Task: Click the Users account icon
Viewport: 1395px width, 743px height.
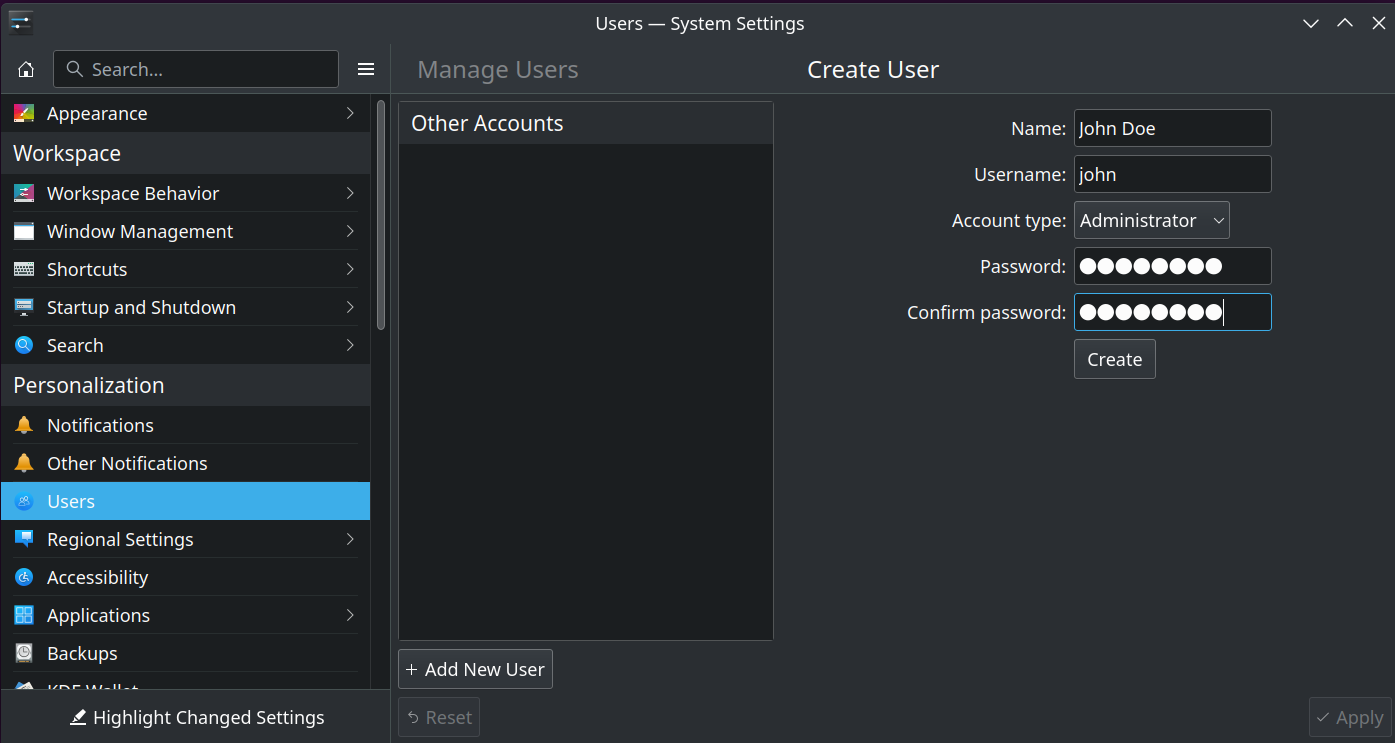Action: point(24,501)
